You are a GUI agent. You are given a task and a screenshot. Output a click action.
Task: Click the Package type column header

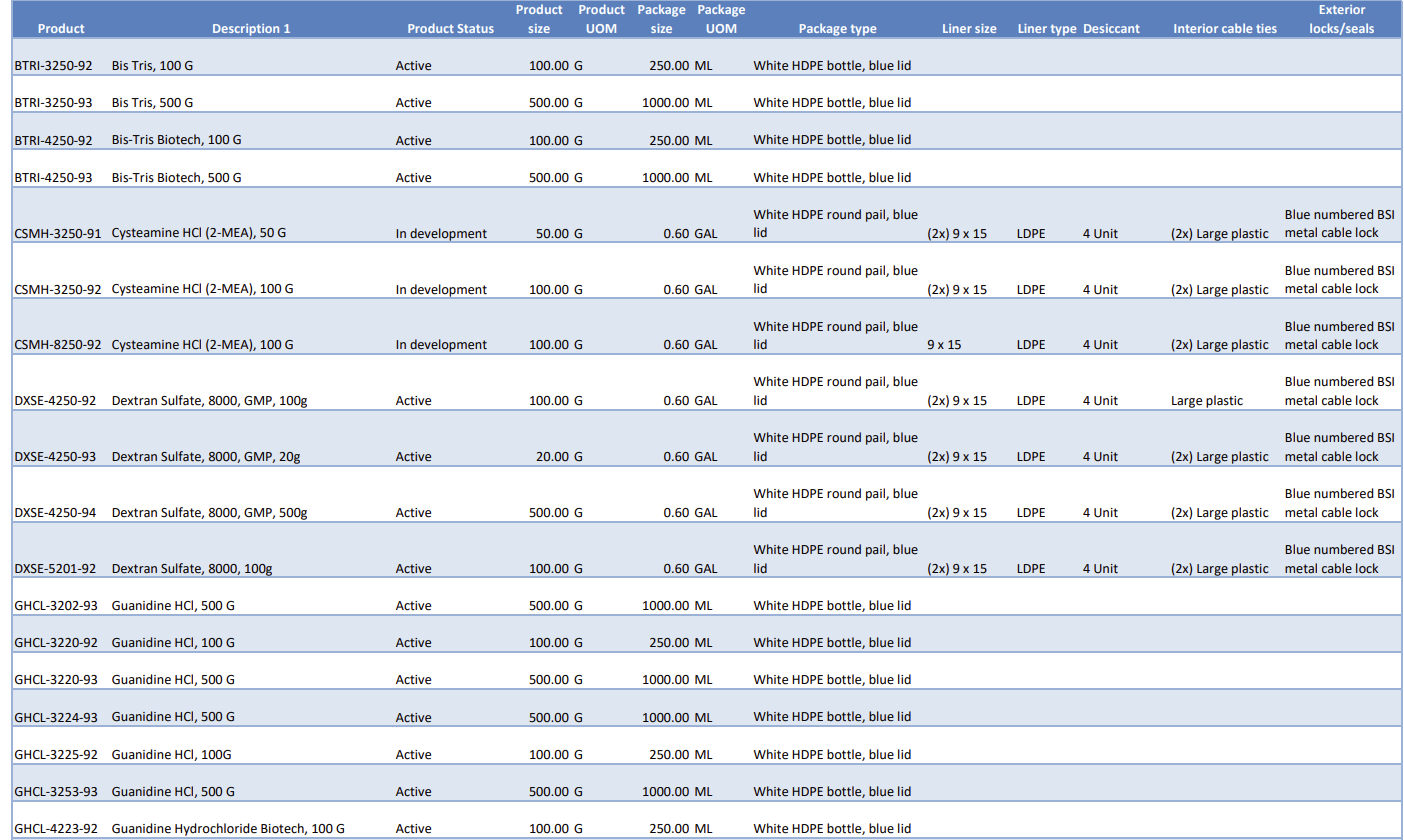tap(837, 29)
